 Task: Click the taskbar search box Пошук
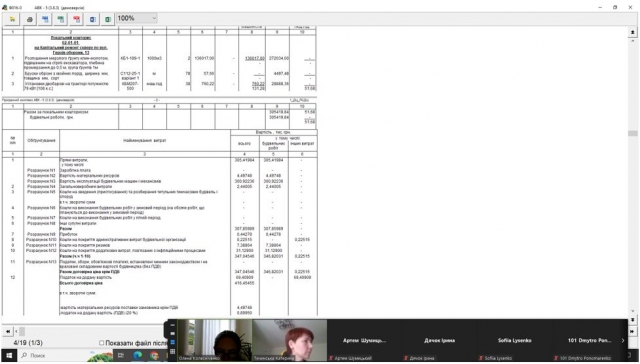(x=65, y=355)
